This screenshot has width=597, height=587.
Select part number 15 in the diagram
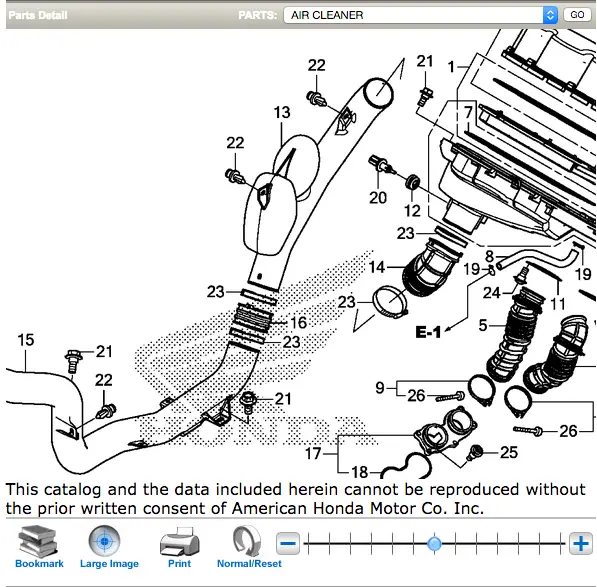click(26, 340)
